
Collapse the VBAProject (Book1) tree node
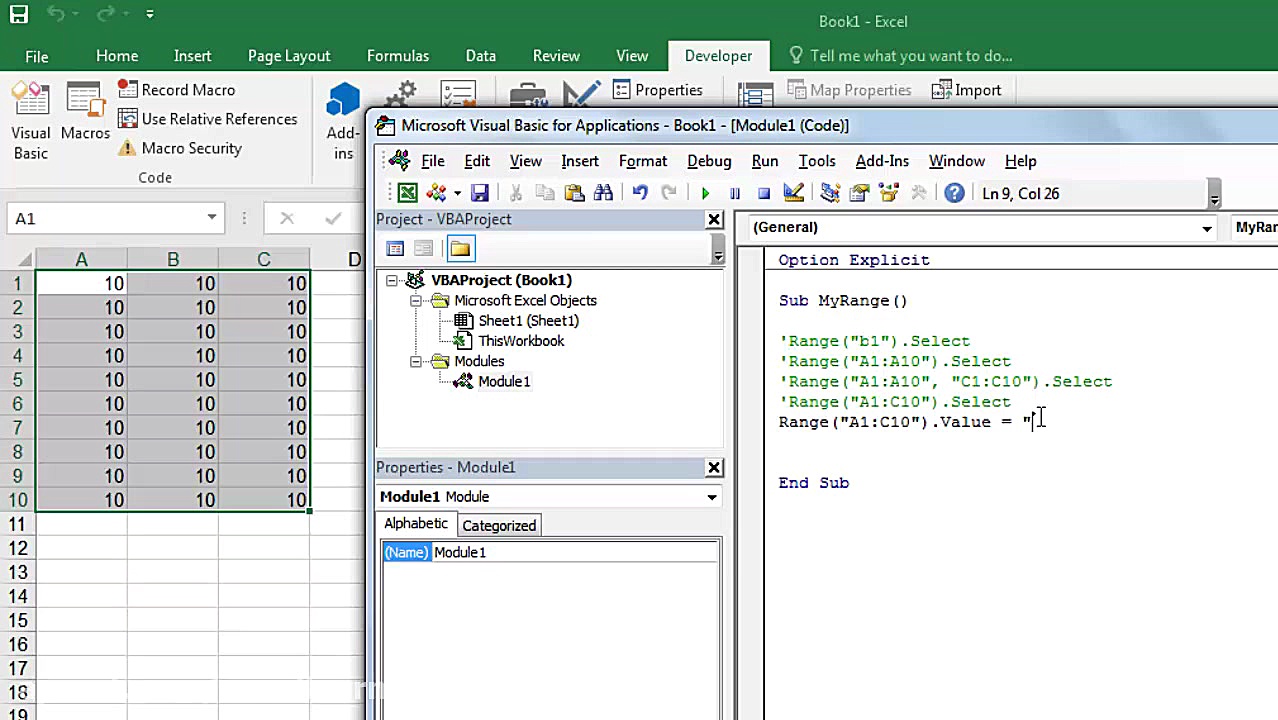392,280
